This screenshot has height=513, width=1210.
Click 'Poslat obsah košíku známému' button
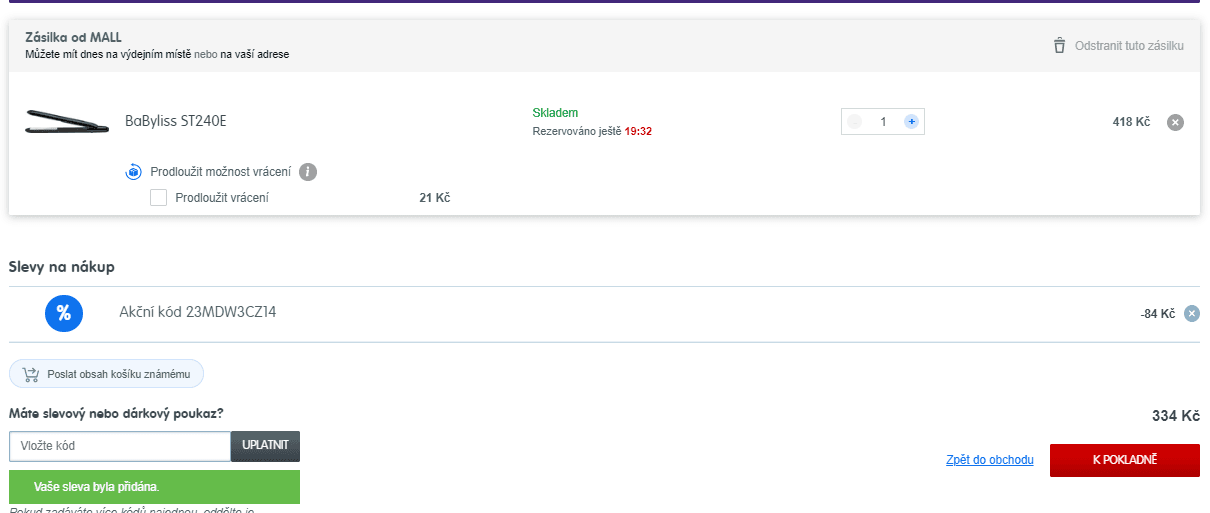pyautogui.click(x=106, y=374)
